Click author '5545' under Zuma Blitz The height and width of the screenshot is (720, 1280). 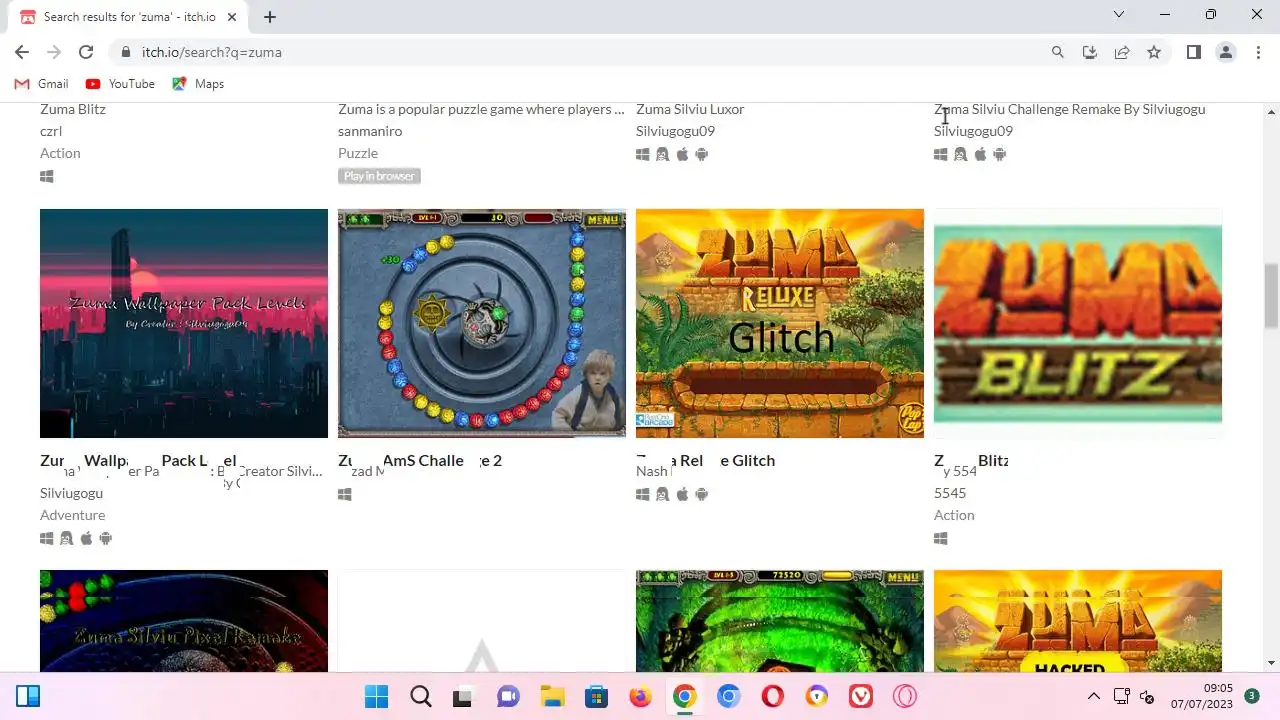pos(950,493)
